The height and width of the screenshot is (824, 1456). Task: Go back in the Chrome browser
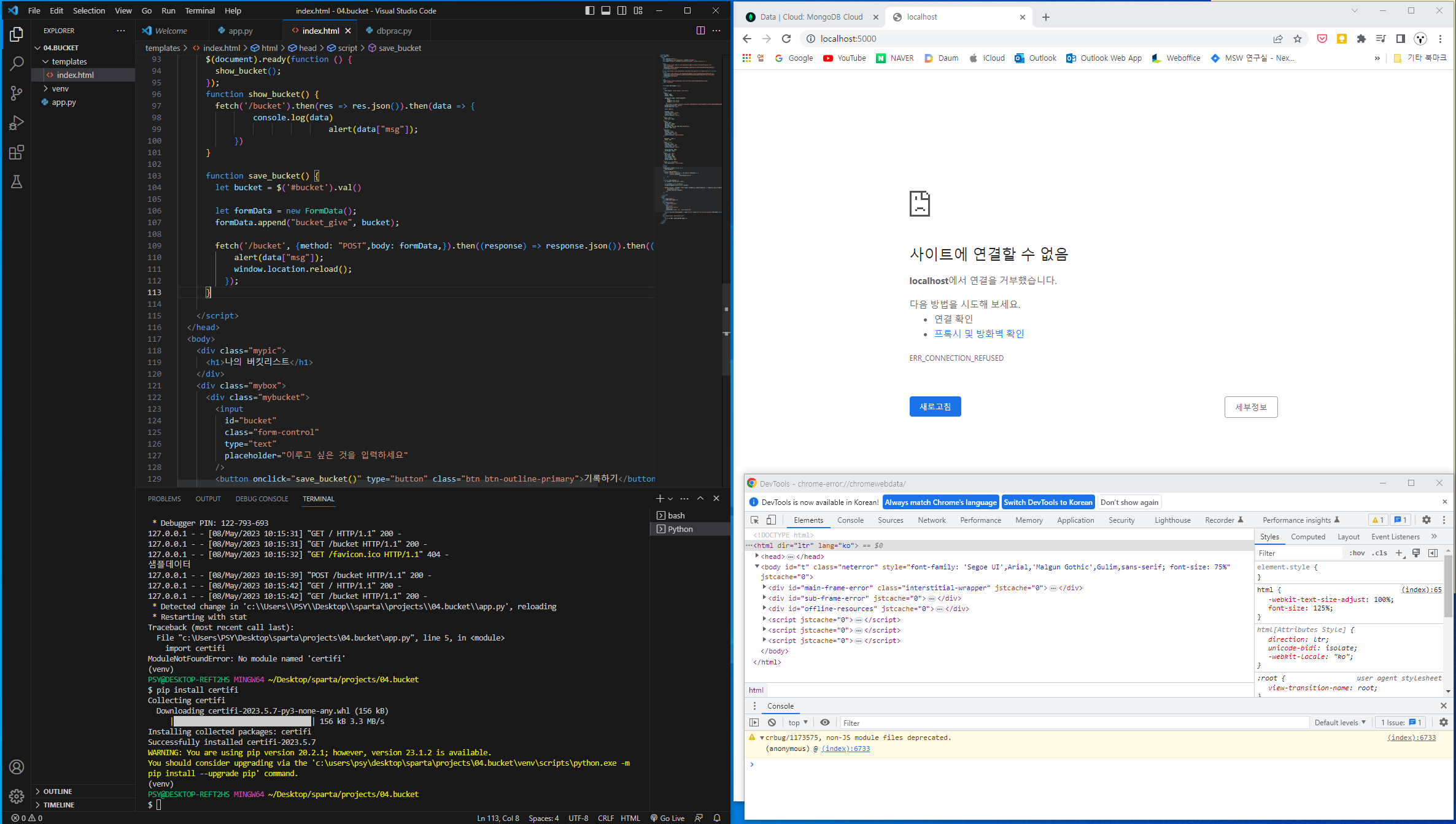[x=747, y=39]
